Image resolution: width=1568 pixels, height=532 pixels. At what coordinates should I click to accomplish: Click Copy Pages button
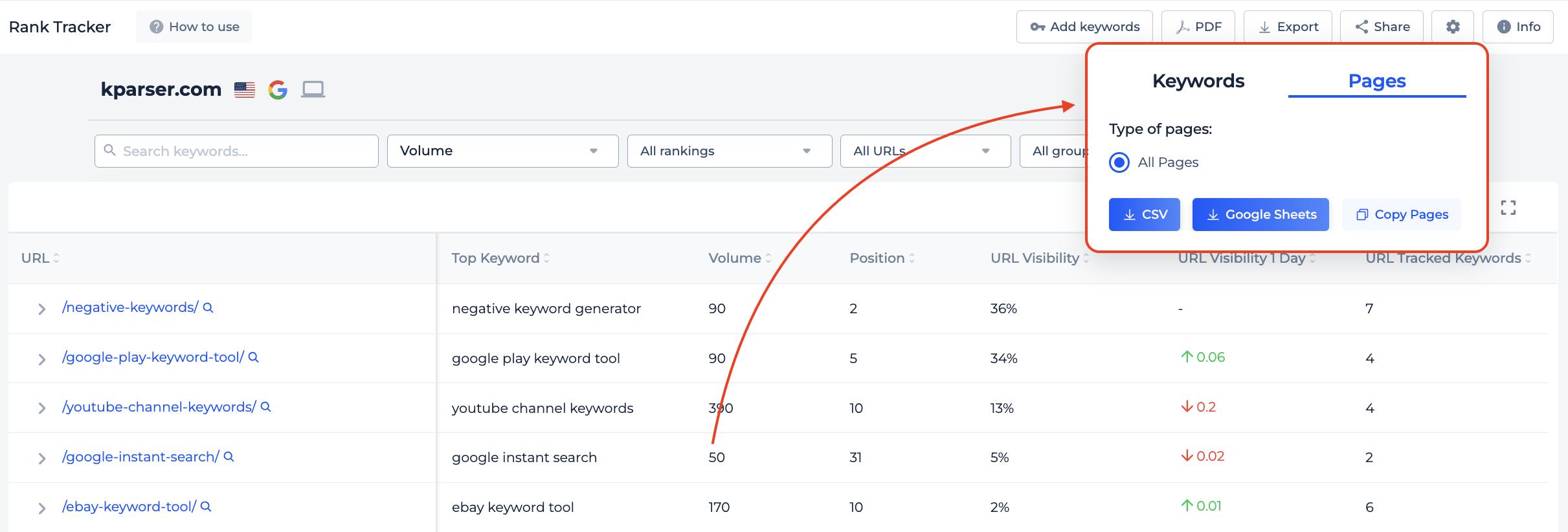coord(1402,214)
